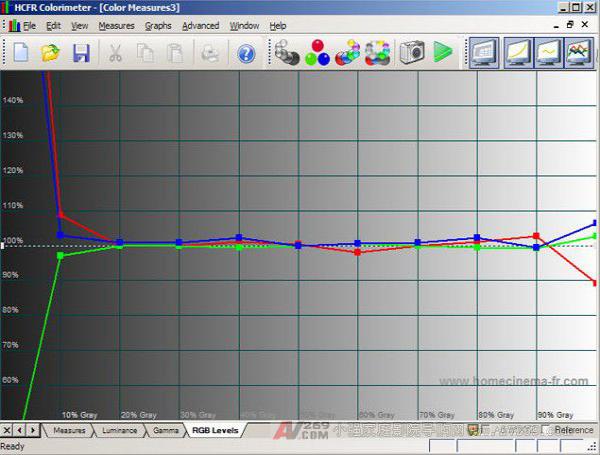600x455 pixels.
Task: Toggle the monitor view button in toolbar
Action: [x=484, y=52]
